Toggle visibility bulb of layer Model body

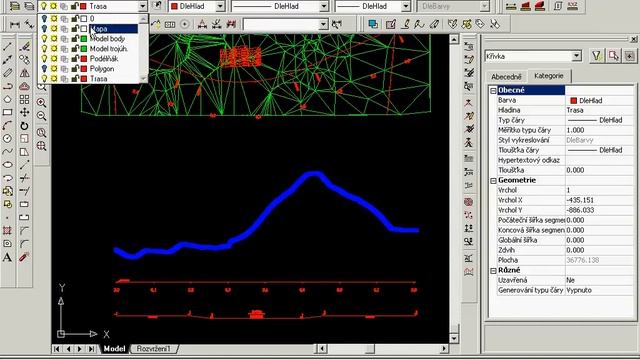44,39
